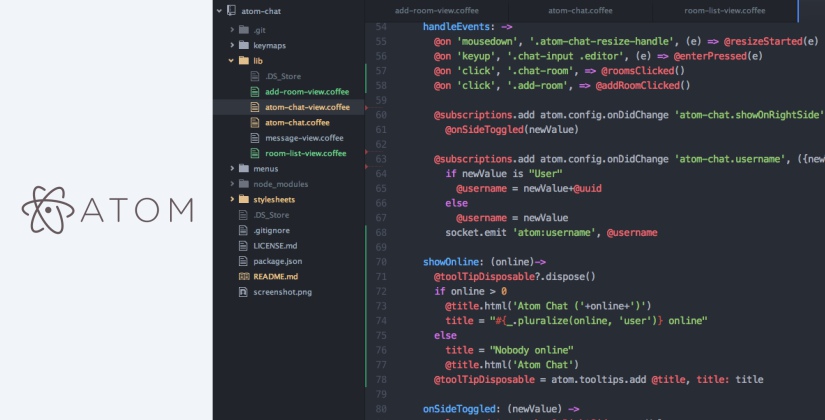The height and width of the screenshot is (420, 825).
Task: Click the keymaps folder icon
Action: pyautogui.click(x=244, y=45)
